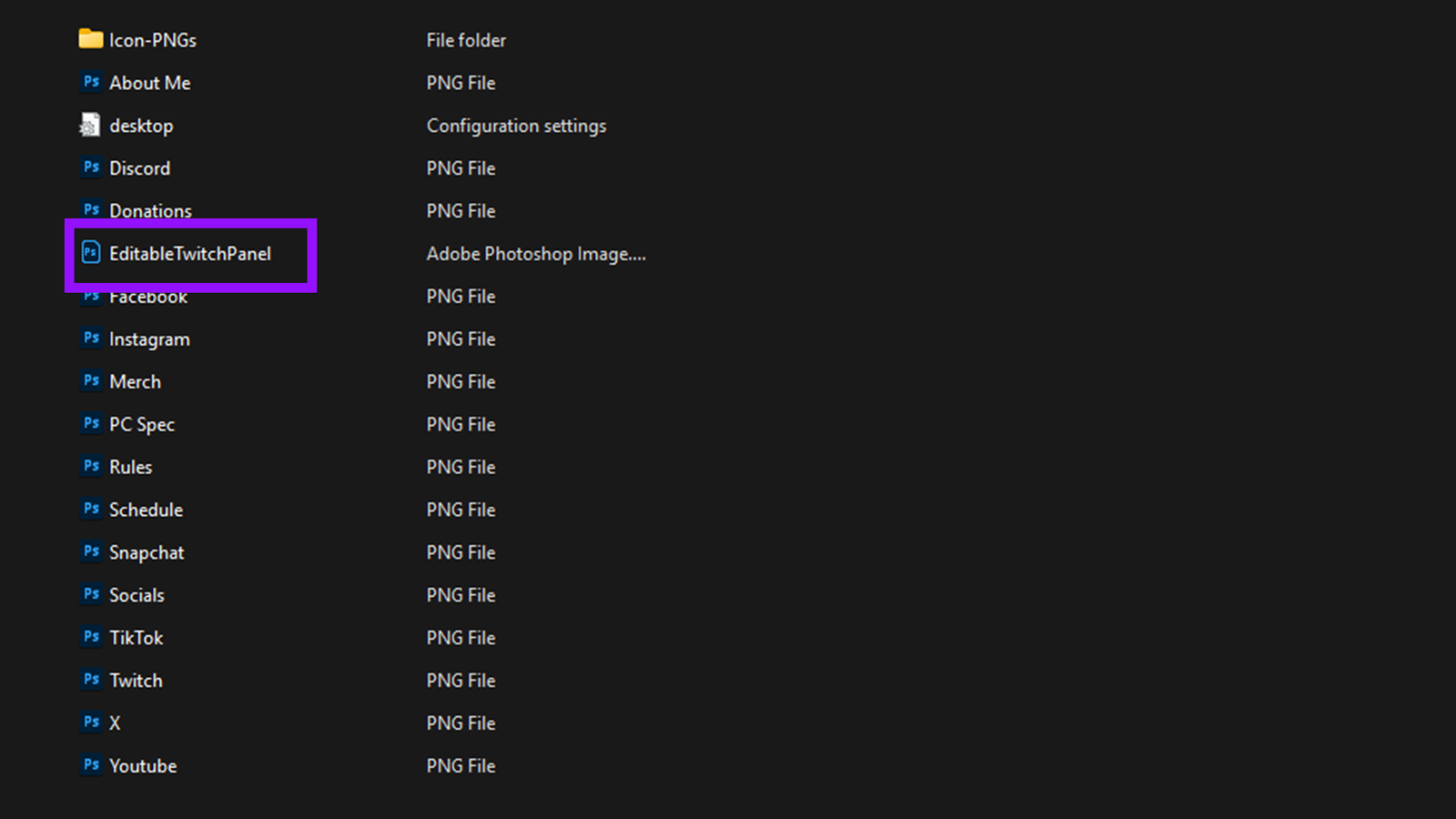Select the PC Spec file

[142, 424]
